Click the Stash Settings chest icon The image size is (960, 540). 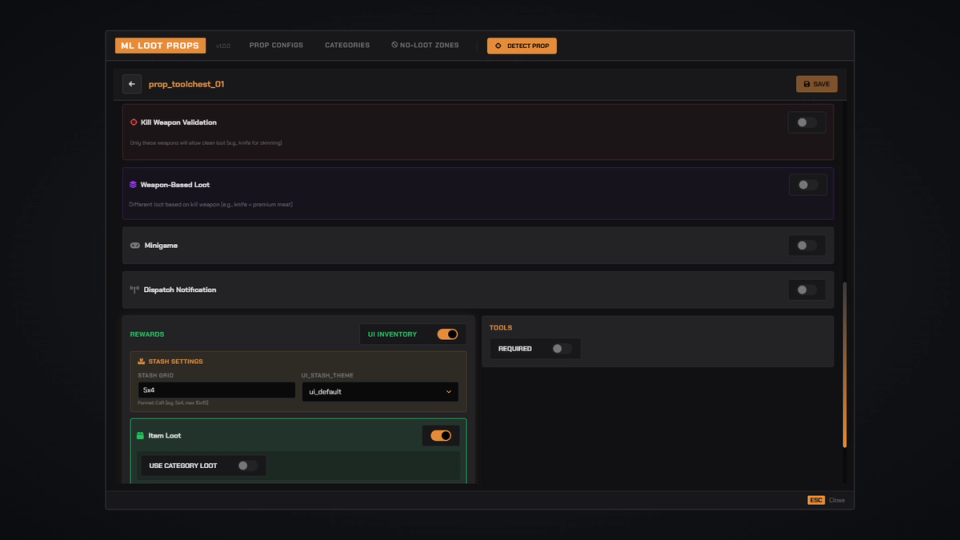[x=141, y=361]
